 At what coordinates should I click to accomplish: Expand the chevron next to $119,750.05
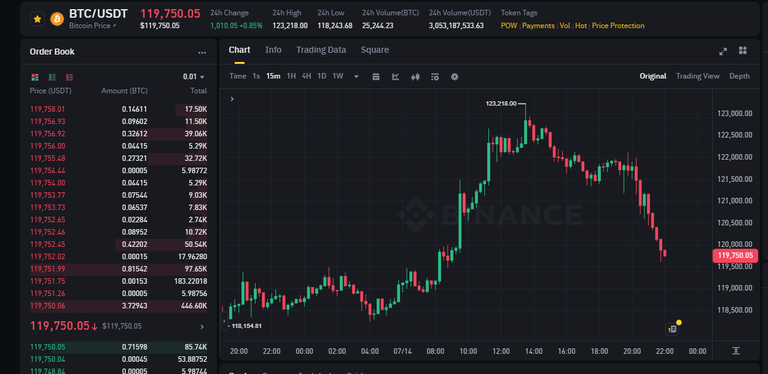(202, 327)
